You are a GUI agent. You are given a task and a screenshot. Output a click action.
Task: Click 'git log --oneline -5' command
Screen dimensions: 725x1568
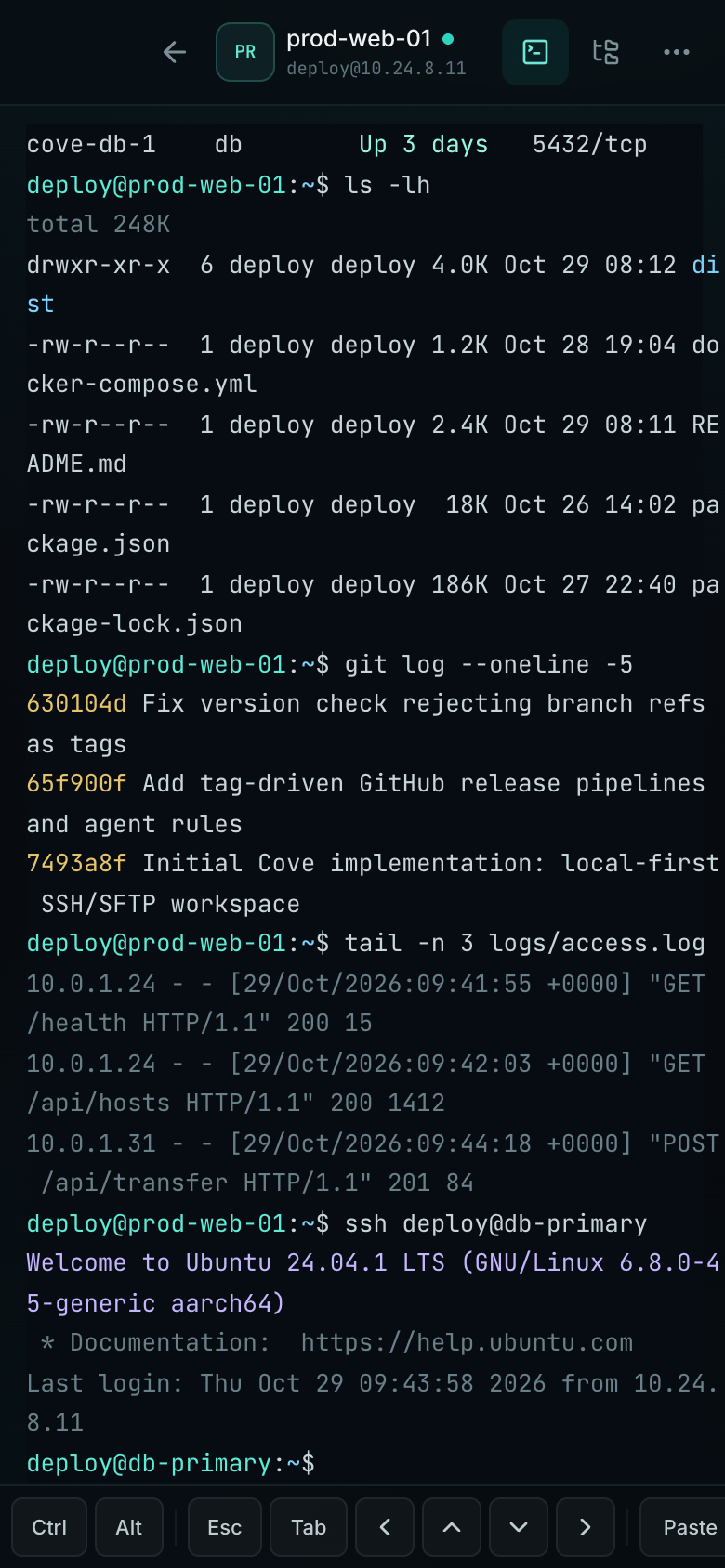[x=489, y=664]
